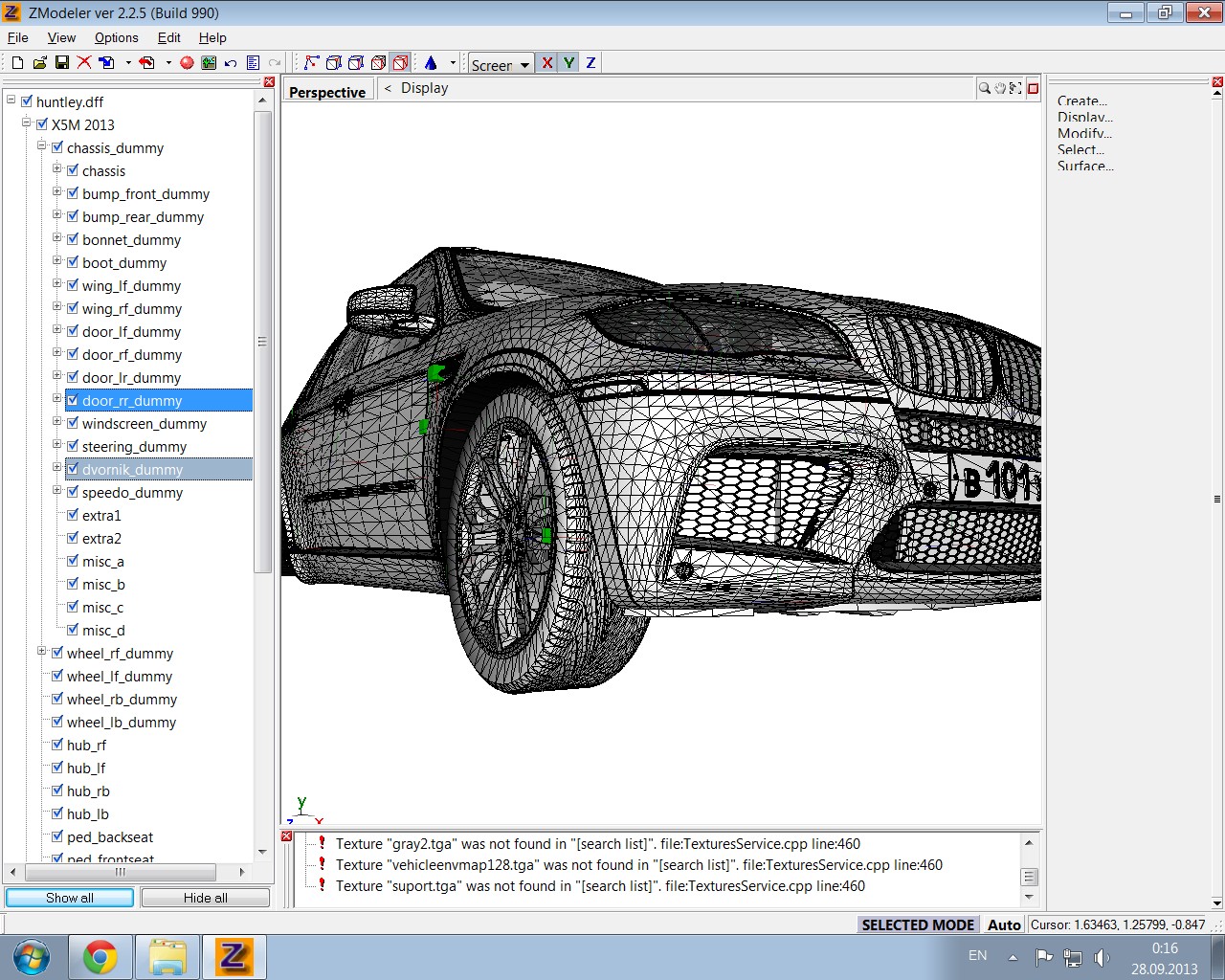The height and width of the screenshot is (980, 1225).
Task: Open the Options menu
Action: click(116, 37)
